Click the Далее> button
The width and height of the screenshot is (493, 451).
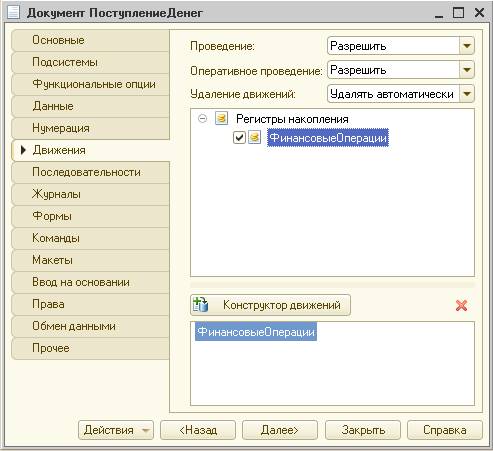tap(280, 430)
